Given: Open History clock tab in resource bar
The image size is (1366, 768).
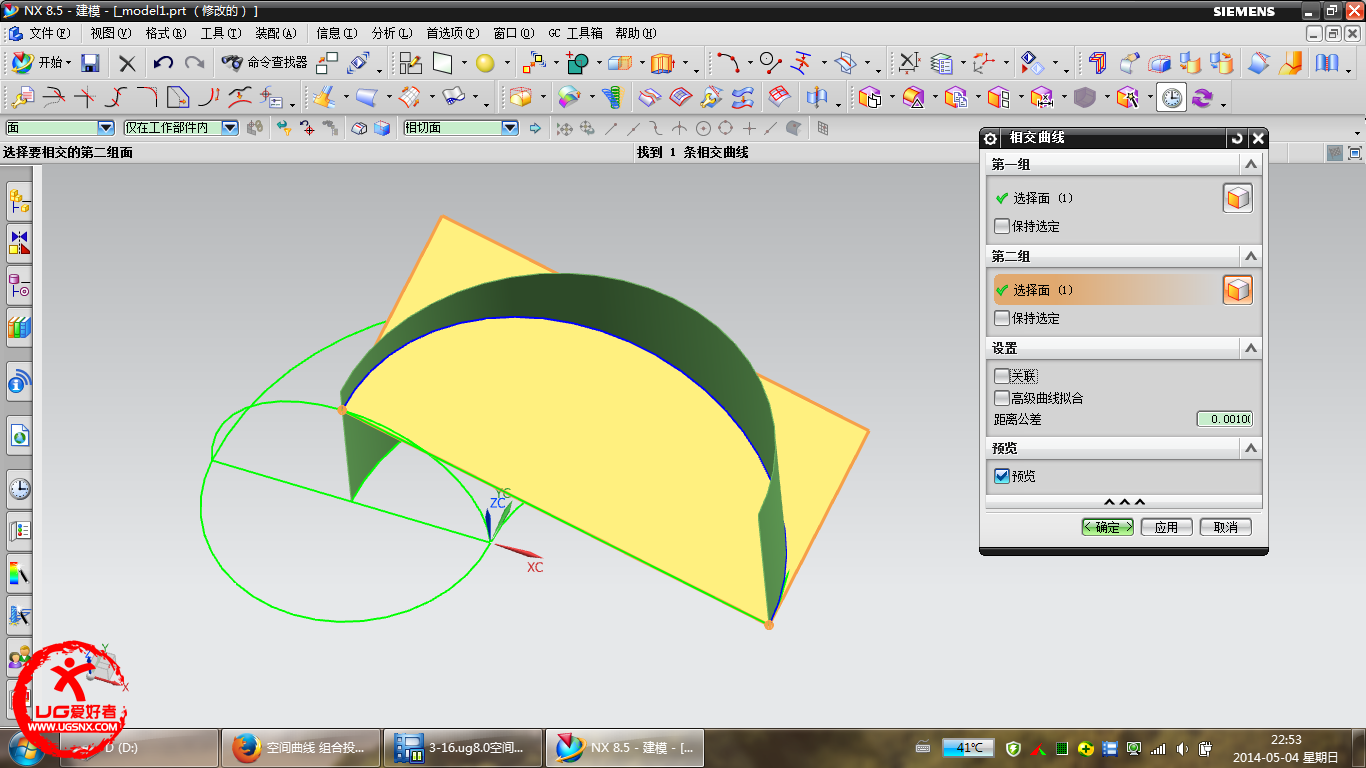Looking at the screenshot, I should [19, 489].
